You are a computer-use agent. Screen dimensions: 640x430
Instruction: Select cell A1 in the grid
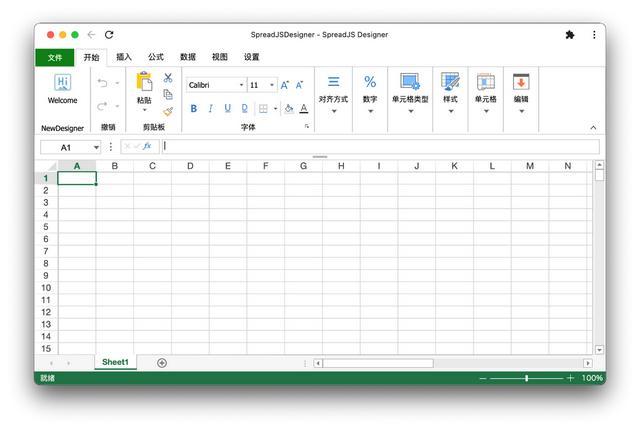point(77,178)
